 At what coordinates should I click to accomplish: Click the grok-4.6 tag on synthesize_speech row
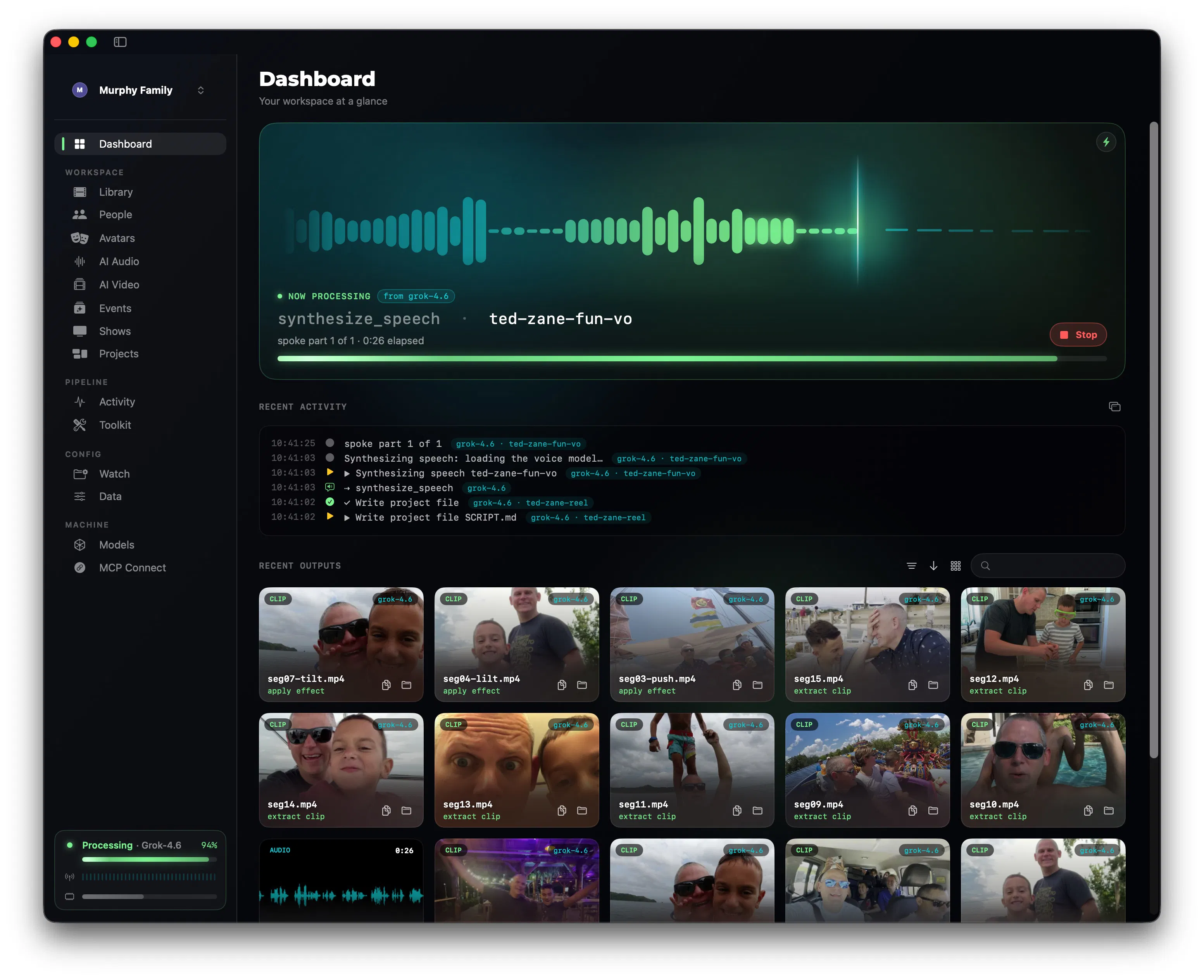[x=486, y=488]
